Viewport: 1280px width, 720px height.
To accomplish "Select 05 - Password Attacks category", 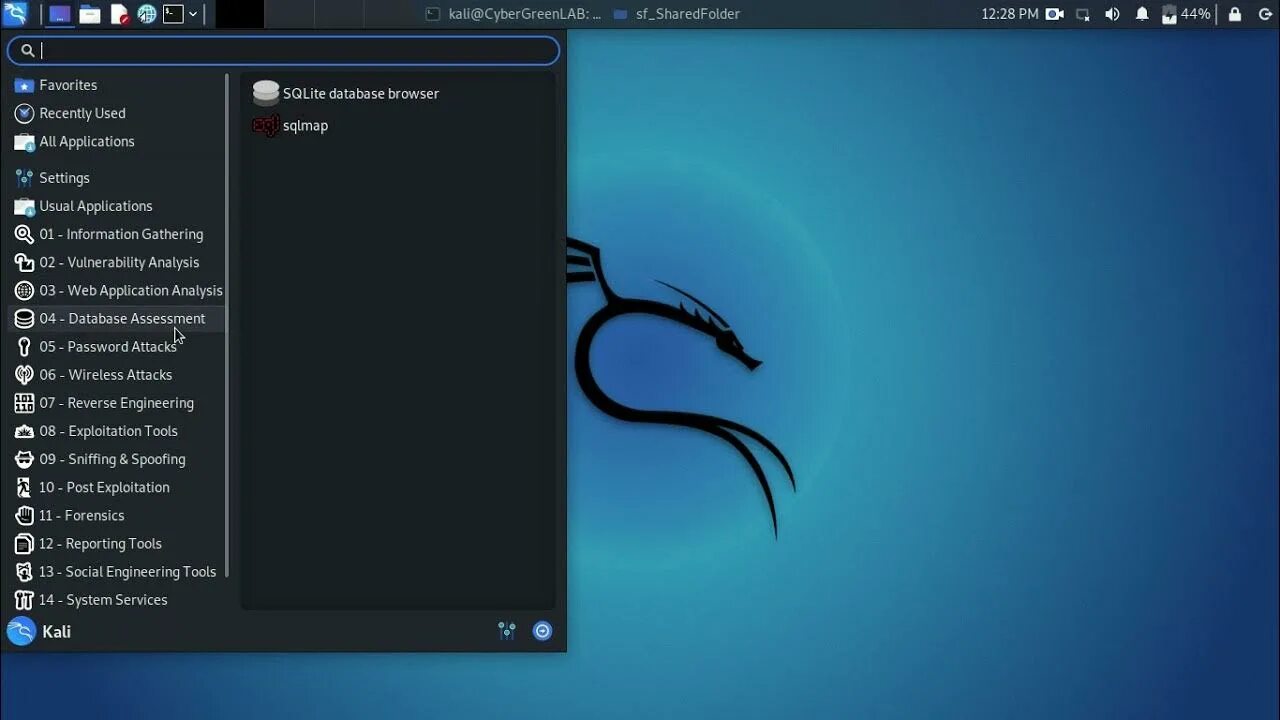I will point(118,346).
